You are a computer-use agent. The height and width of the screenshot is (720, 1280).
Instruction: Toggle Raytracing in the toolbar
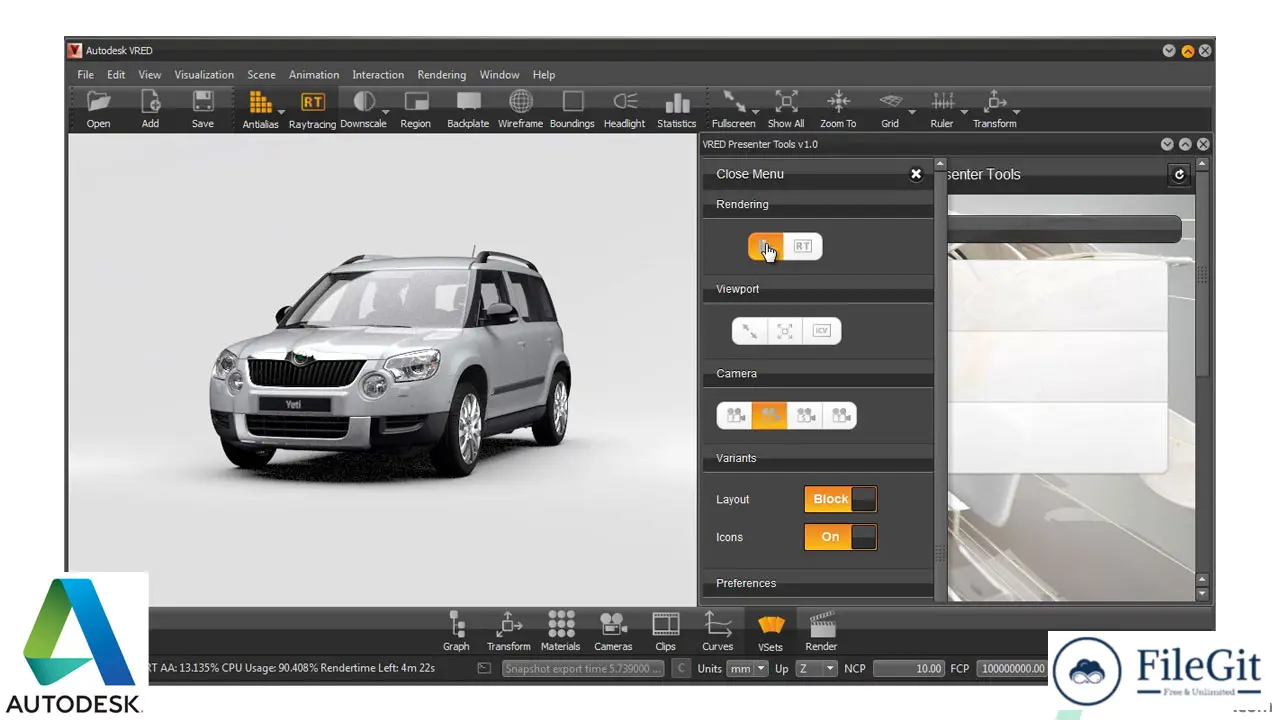[x=312, y=109]
